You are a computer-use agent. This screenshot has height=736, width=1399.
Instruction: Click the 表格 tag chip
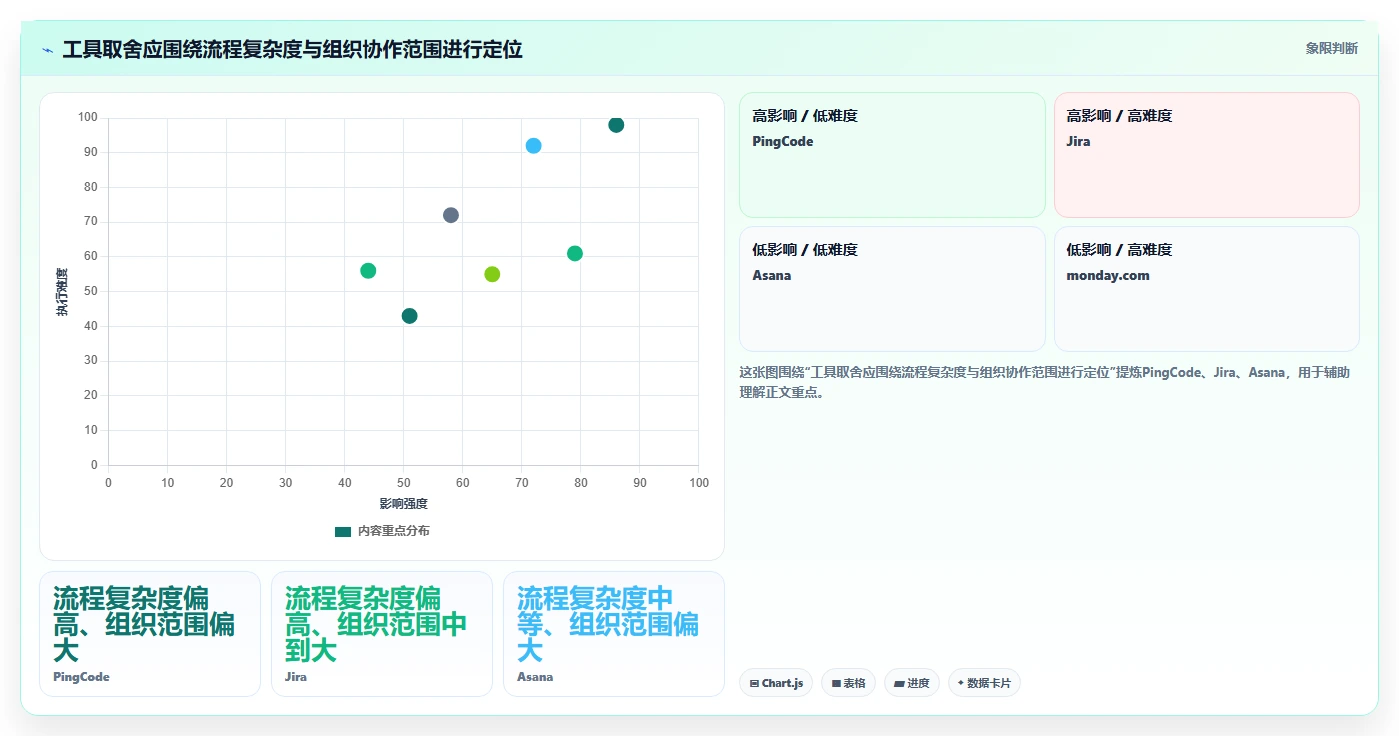[x=848, y=683]
